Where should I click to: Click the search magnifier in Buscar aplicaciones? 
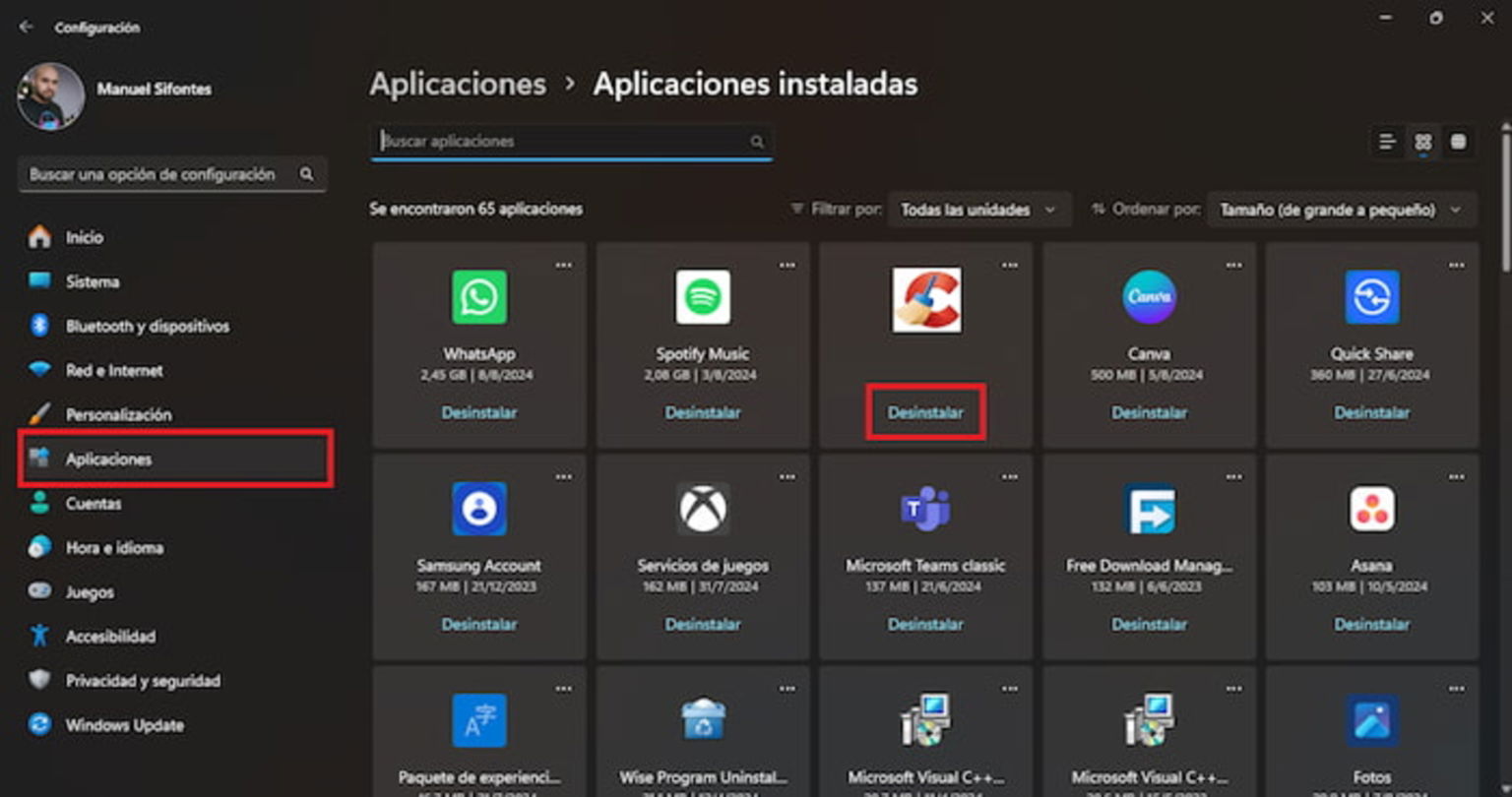coord(757,142)
